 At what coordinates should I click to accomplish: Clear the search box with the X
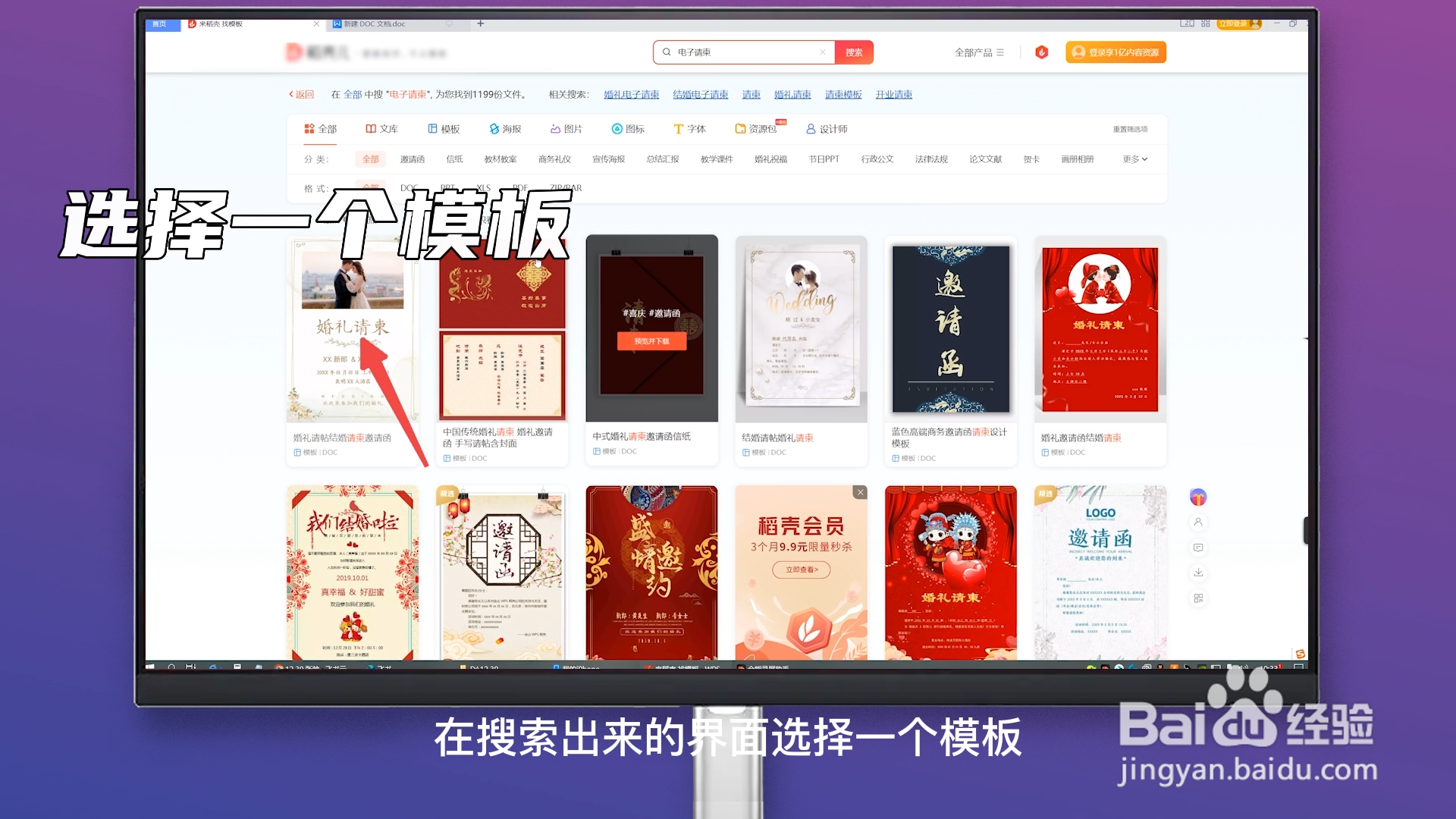click(x=823, y=52)
